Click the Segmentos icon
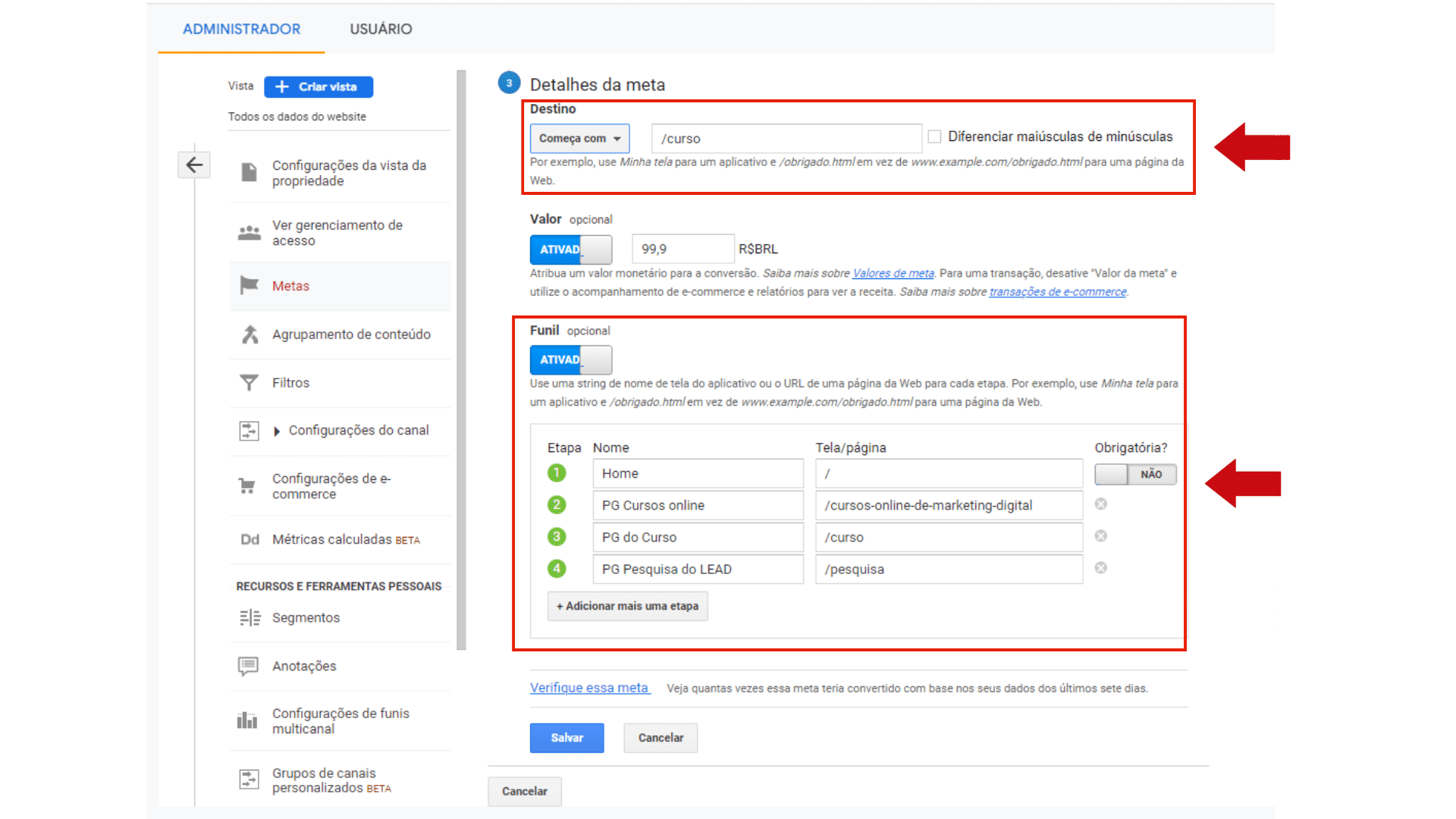 point(249,618)
